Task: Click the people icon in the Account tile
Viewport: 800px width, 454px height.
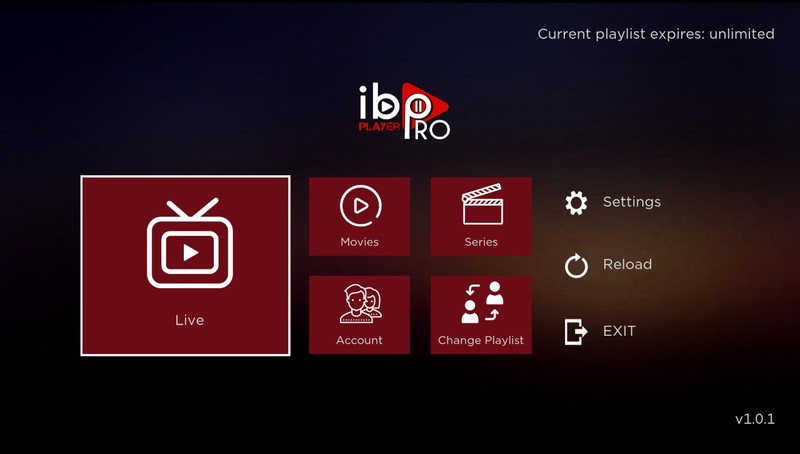Action: [x=359, y=304]
